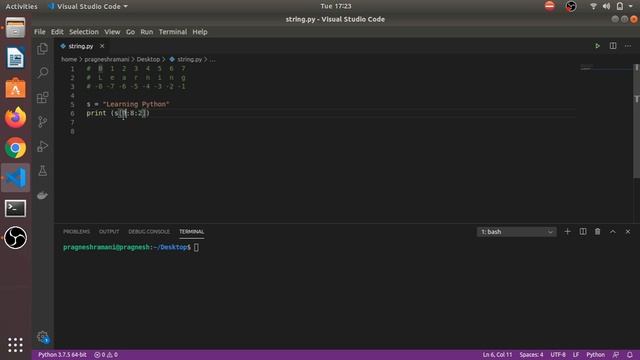Open the Explorer view in activity bar
The width and height of the screenshot is (640, 360).
coord(42,49)
